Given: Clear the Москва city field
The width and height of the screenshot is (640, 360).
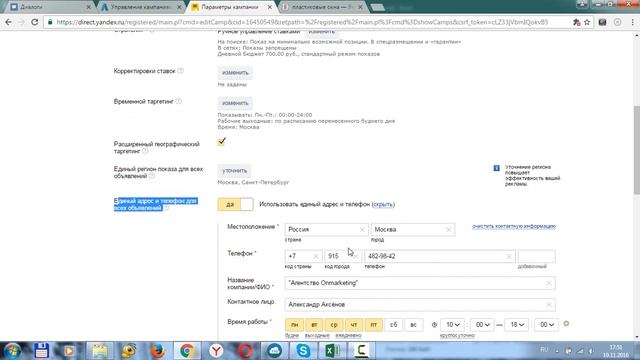Looking at the screenshot, I should click(x=449, y=230).
